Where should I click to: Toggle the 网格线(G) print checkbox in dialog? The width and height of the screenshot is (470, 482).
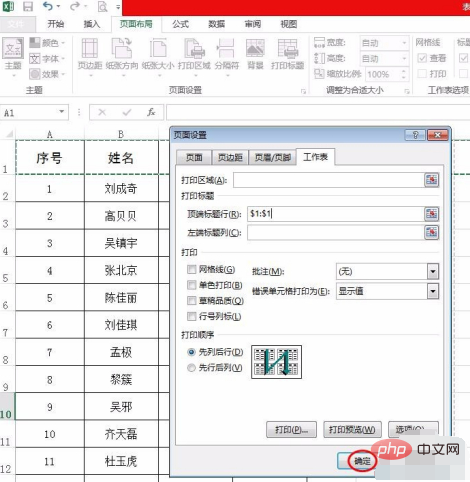click(192, 269)
